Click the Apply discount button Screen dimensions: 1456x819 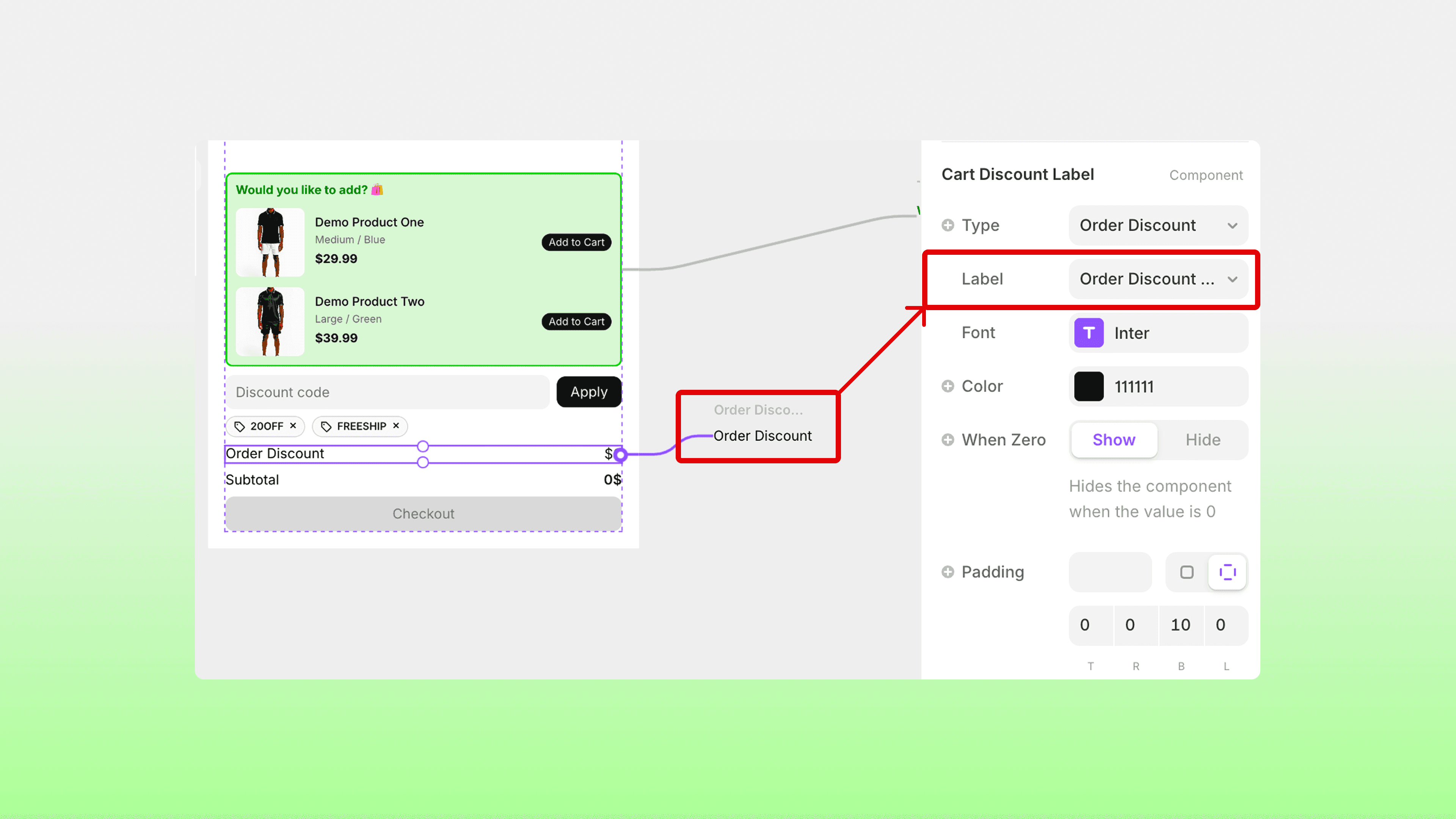tap(588, 392)
